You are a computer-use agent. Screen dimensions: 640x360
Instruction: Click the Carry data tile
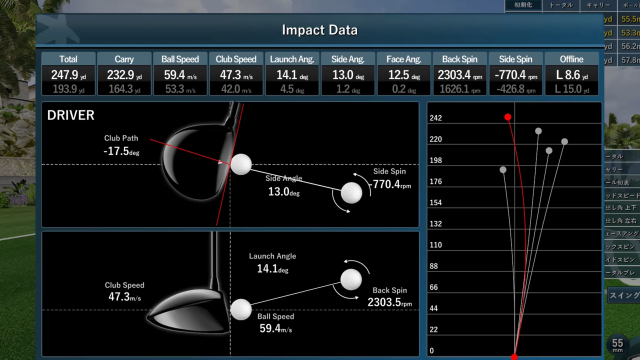pyautogui.click(x=124, y=74)
